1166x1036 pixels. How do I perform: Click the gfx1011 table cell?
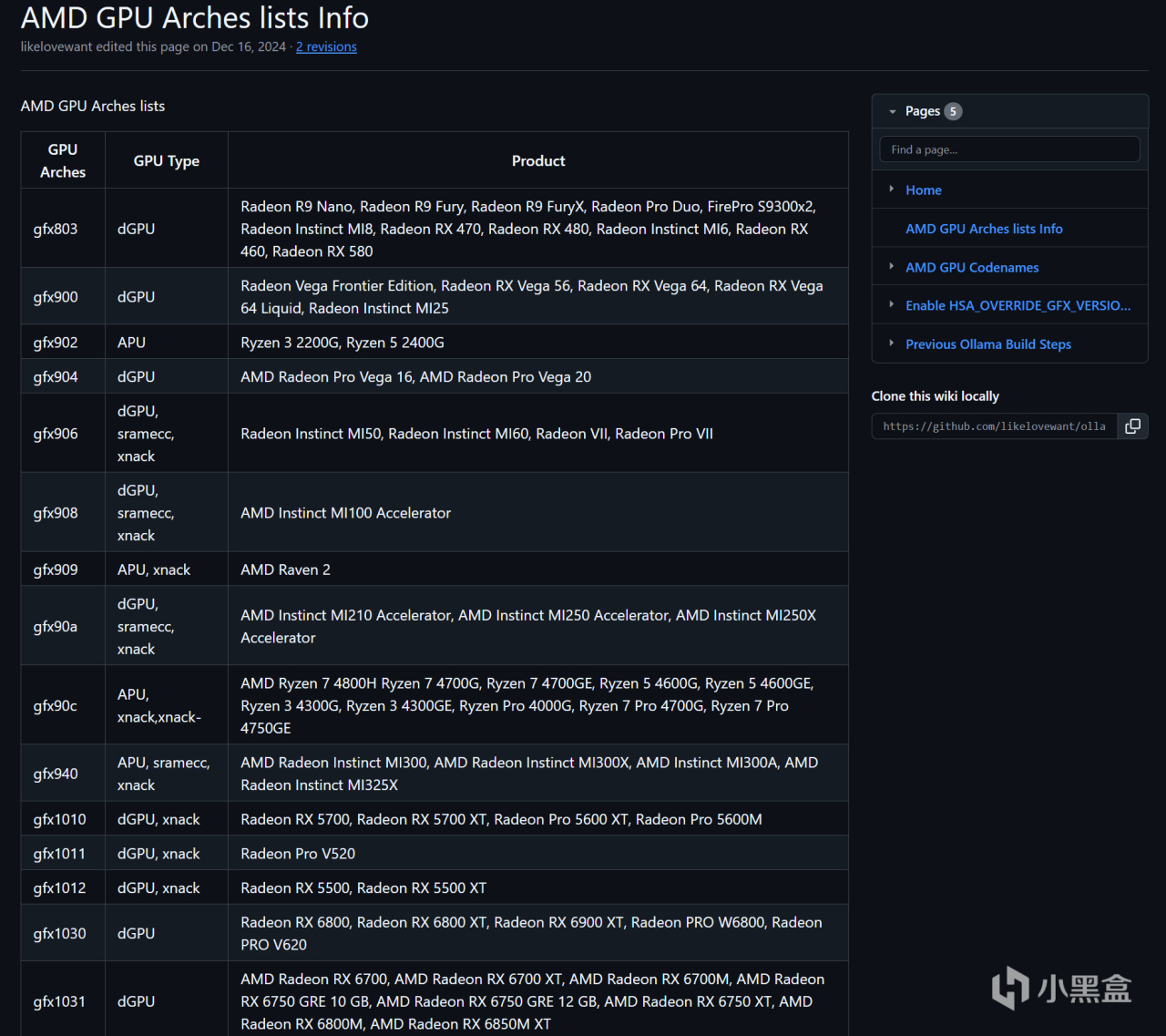click(63, 854)
